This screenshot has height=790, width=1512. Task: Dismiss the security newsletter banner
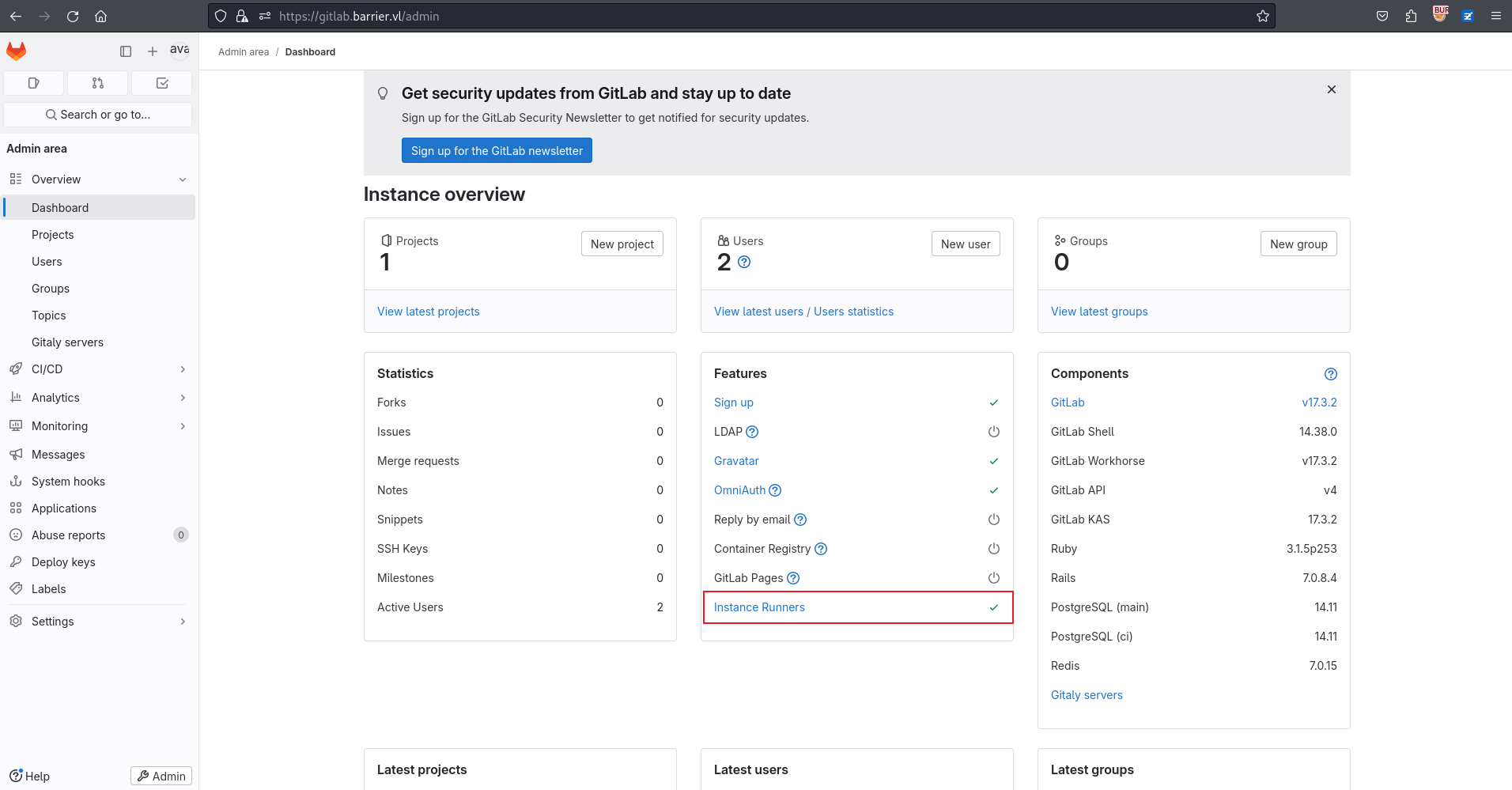point(1332,89)
